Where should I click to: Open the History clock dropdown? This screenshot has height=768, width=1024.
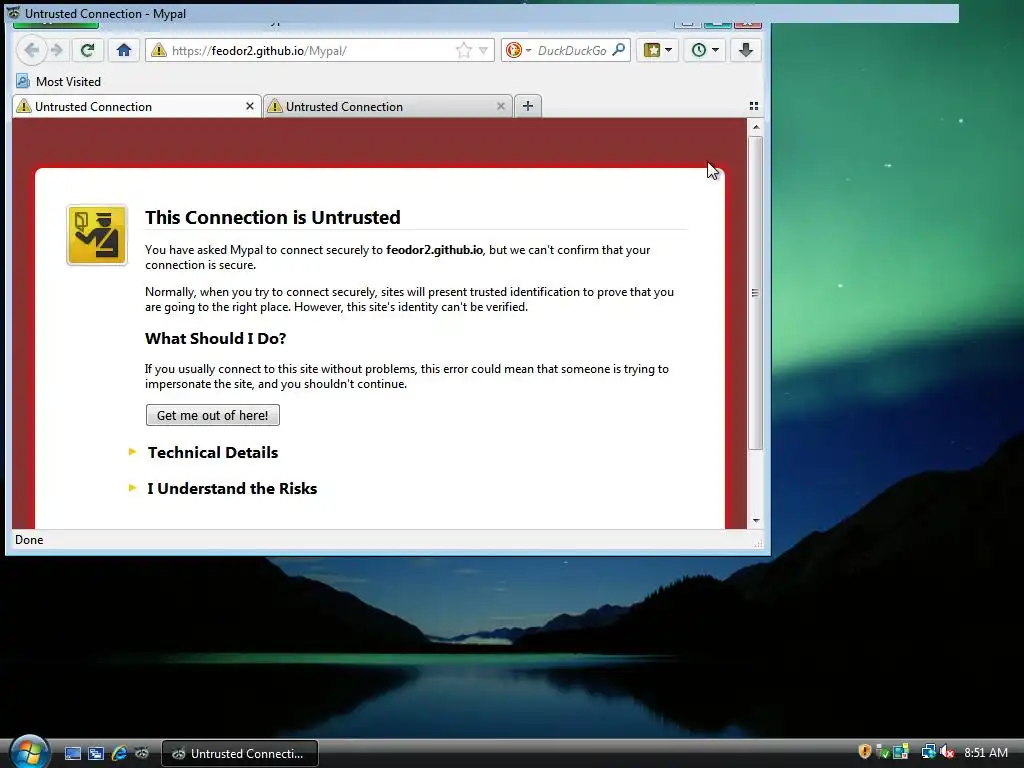tap(705, 50)
